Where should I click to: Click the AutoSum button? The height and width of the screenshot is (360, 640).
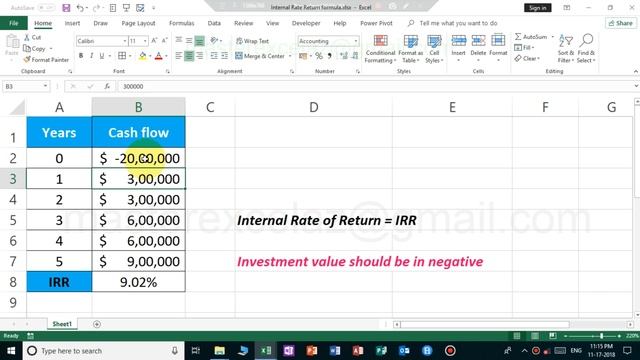[531, 37]
